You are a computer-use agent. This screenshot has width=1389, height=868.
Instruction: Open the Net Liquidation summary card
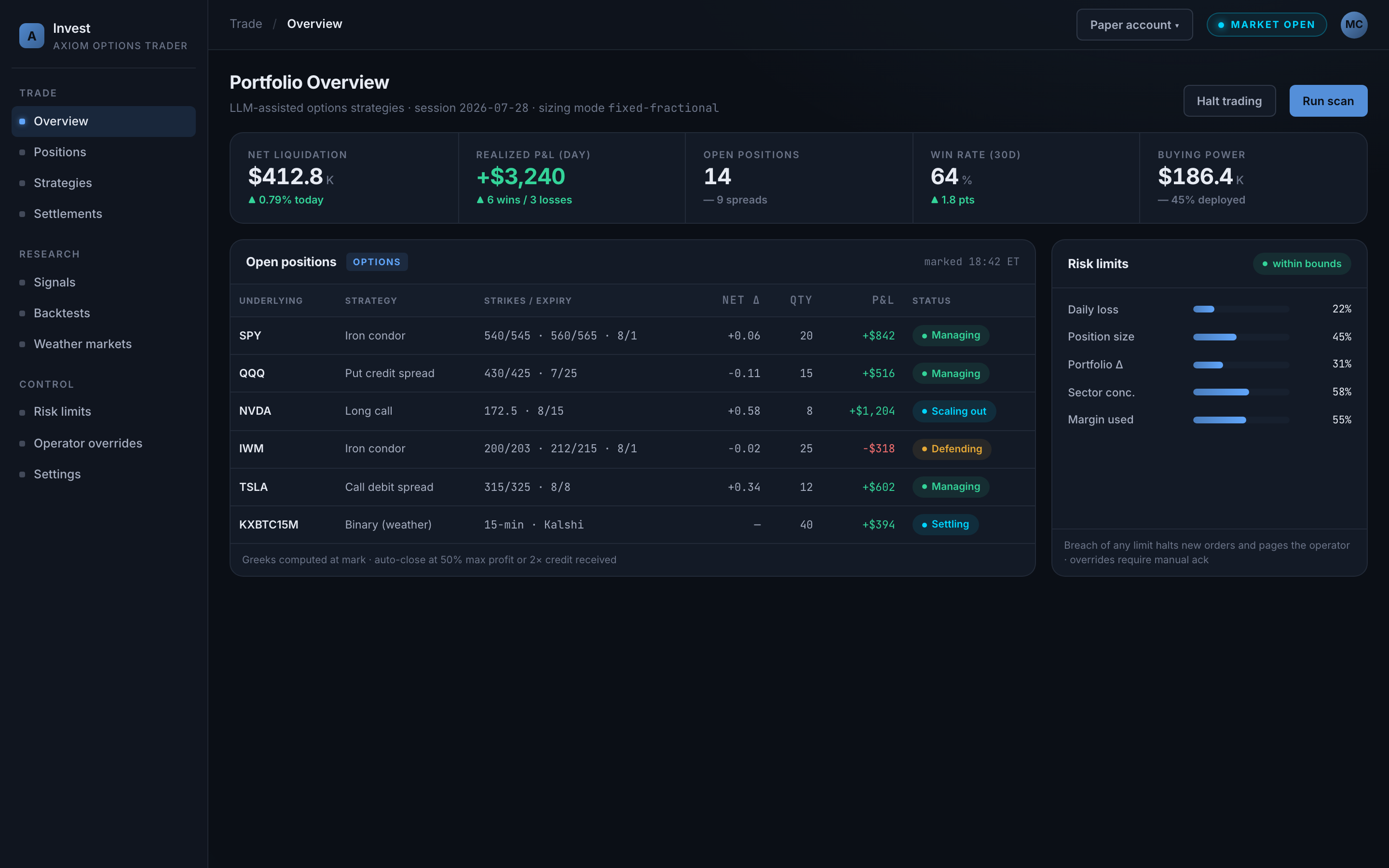tap(344, 178)
